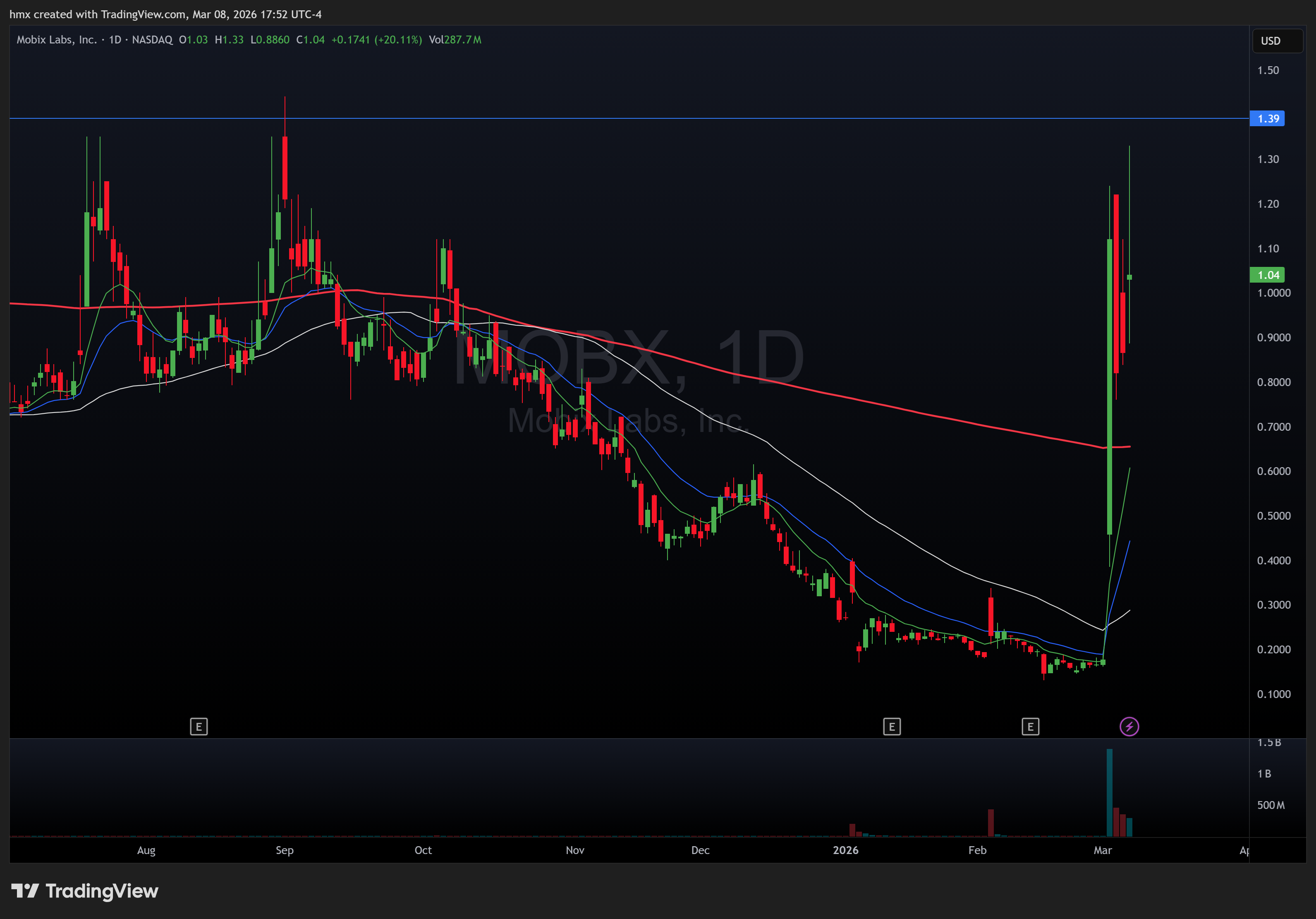This screenshot has width=1316, height=919.
Task: Click the 0.1000 level on price scale
Action: coord(1273,693)
